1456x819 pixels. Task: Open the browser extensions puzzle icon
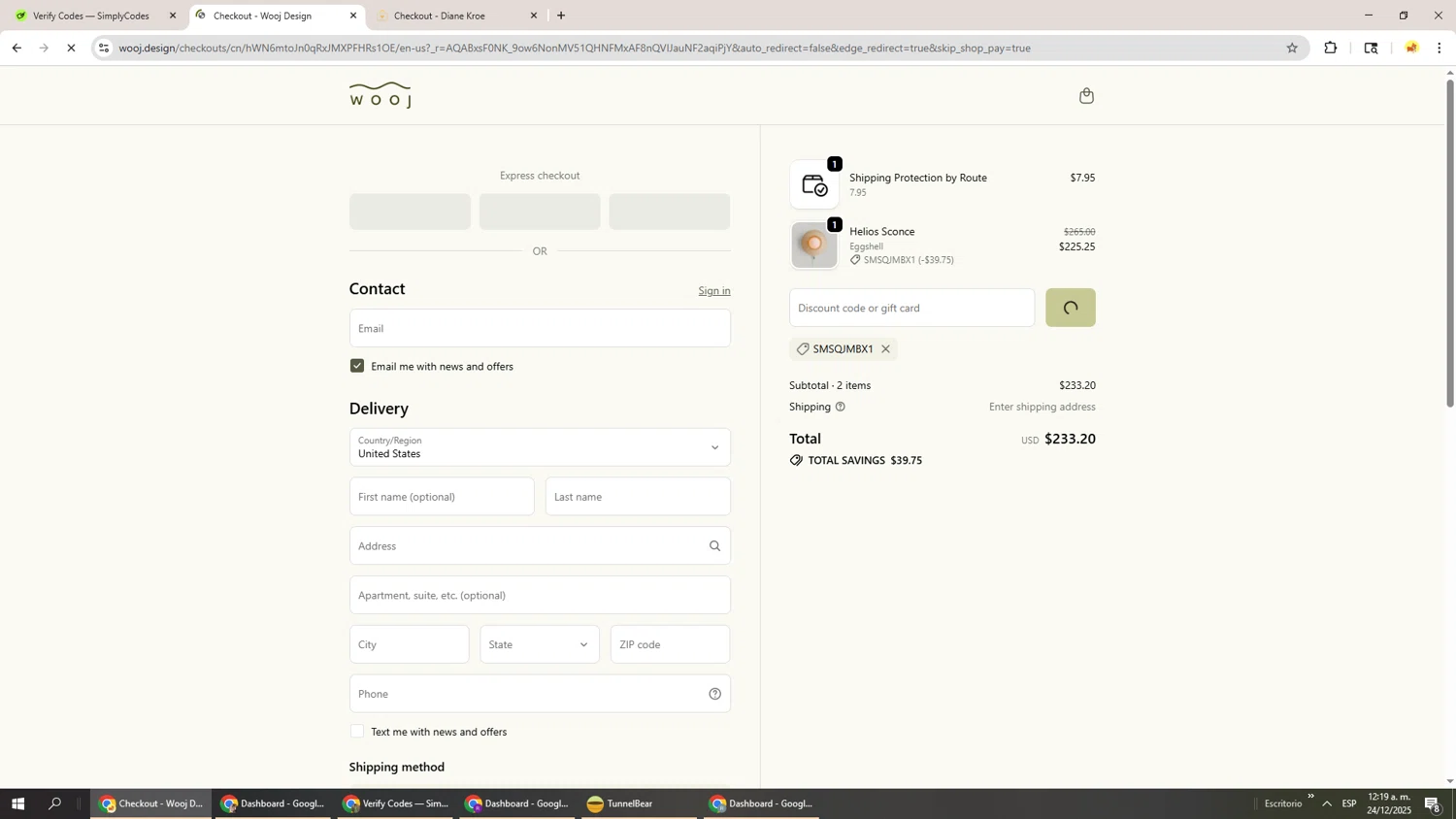tap(1331, 48)
